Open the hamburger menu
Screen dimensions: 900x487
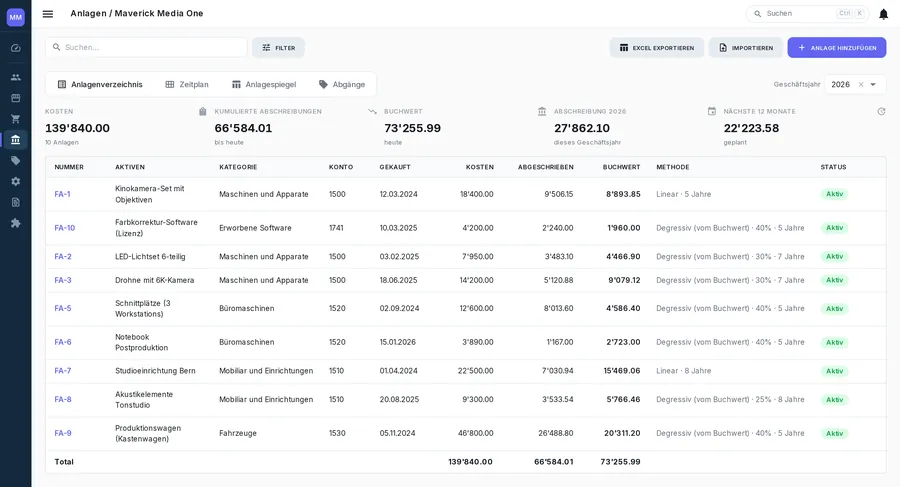point(48,14)
